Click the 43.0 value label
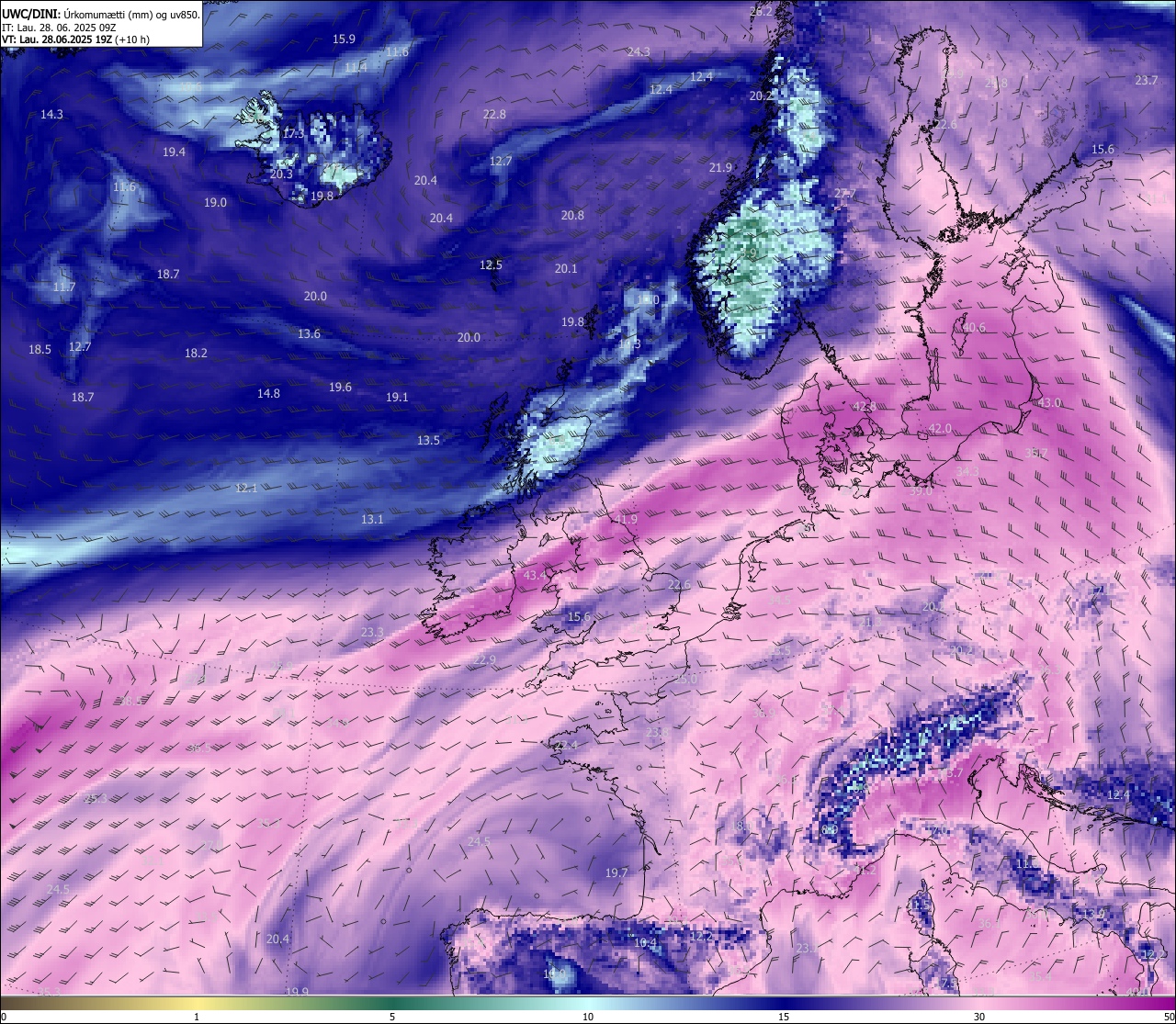The width and height of the screenshot is (1176, 1024). tap(1049, 403)
